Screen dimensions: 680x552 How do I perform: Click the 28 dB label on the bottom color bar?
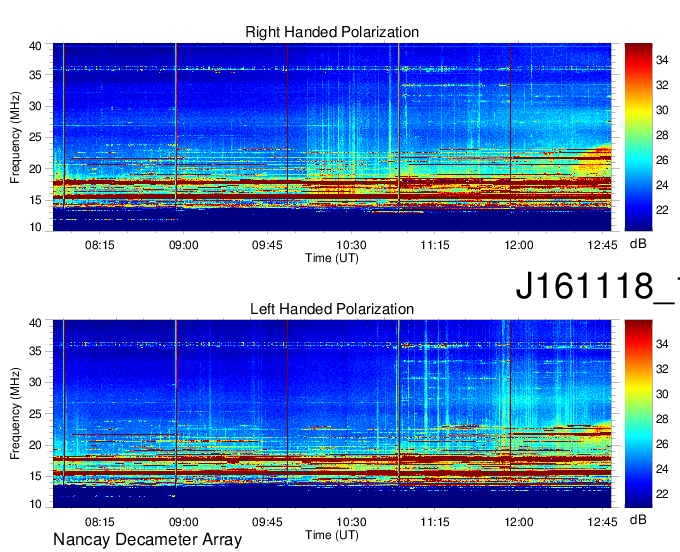(x=662, y=419)
